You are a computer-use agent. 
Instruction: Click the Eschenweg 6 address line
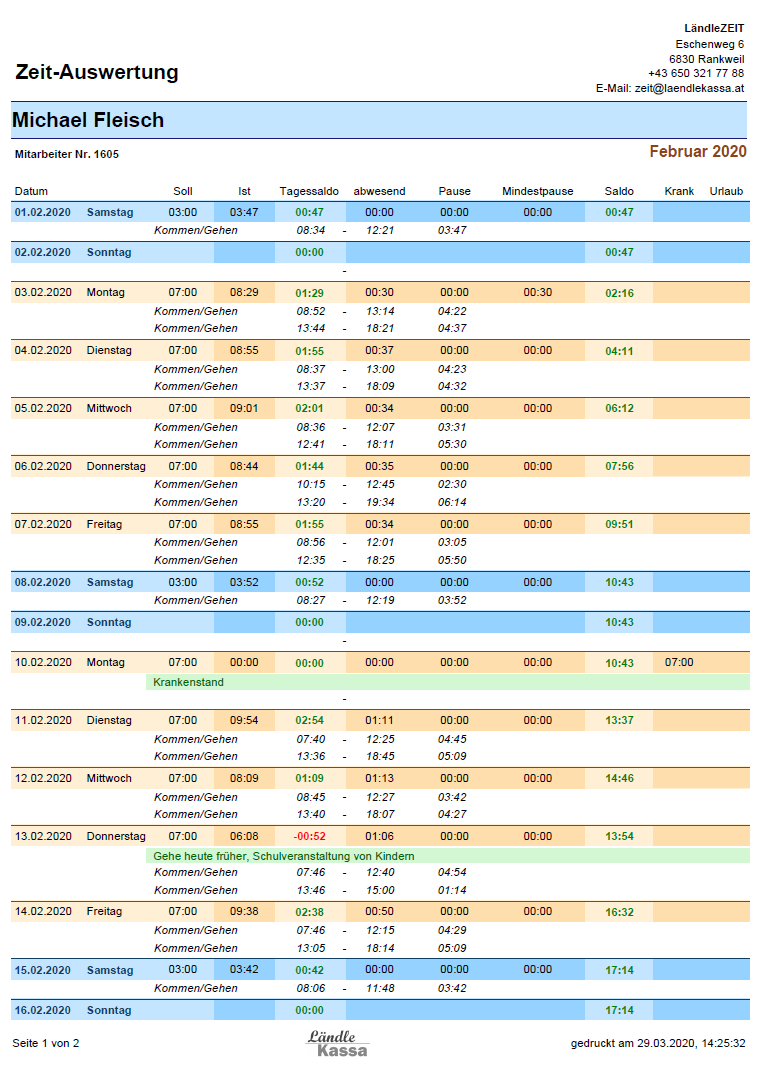[710, 44]
